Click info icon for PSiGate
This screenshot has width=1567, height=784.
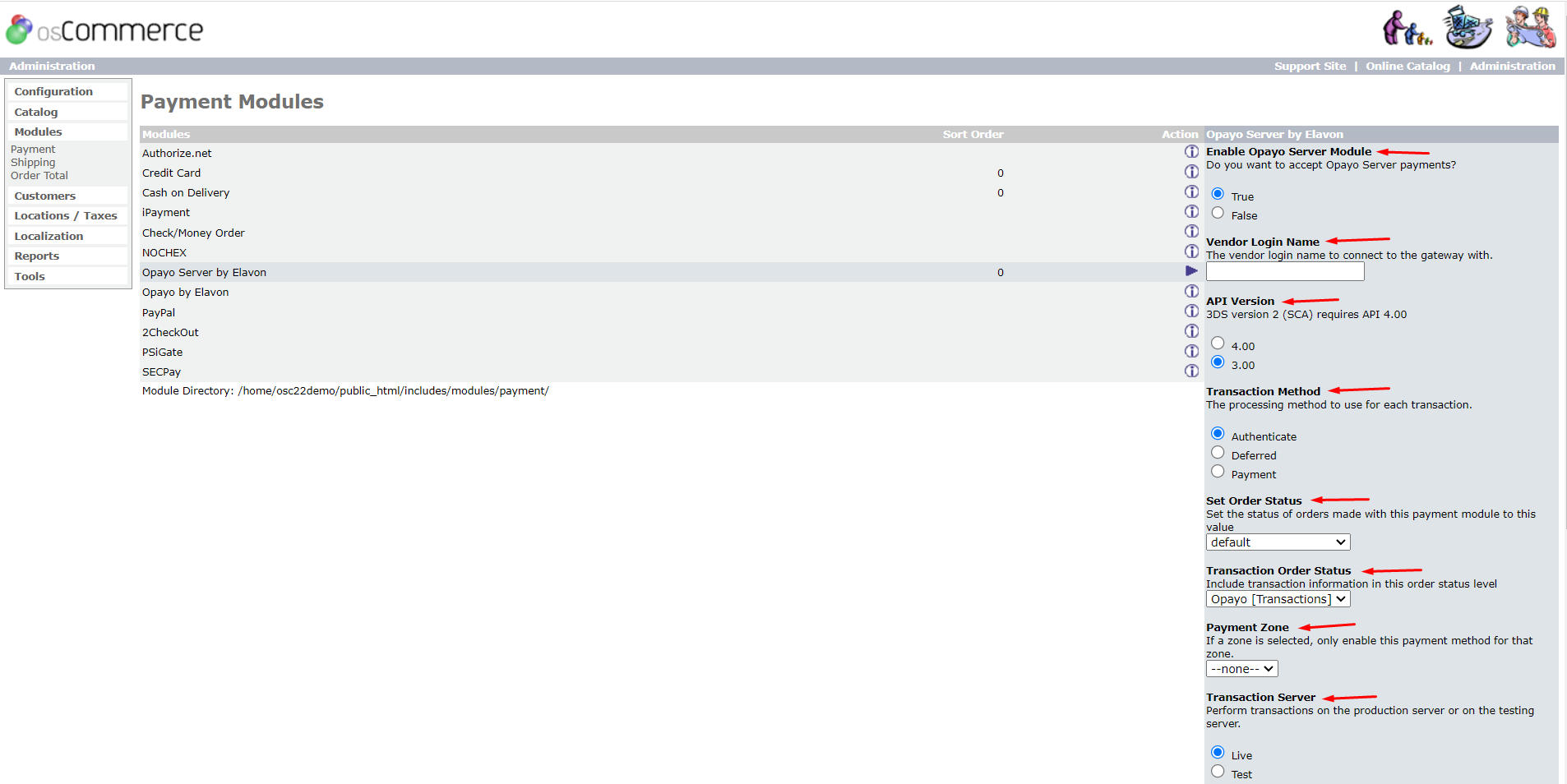1191,351
